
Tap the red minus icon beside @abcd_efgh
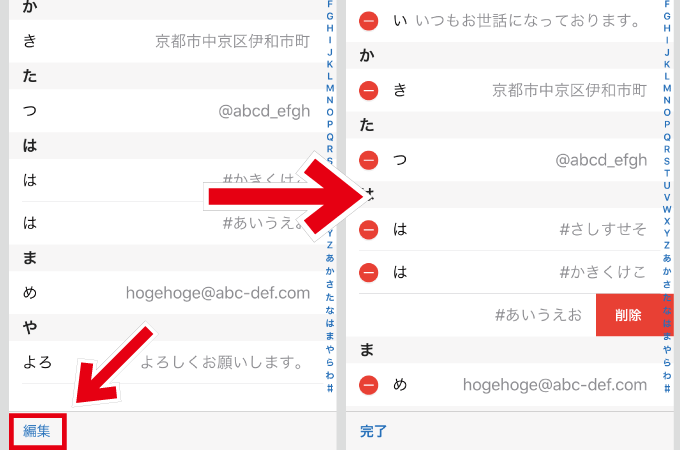(369, 160)
